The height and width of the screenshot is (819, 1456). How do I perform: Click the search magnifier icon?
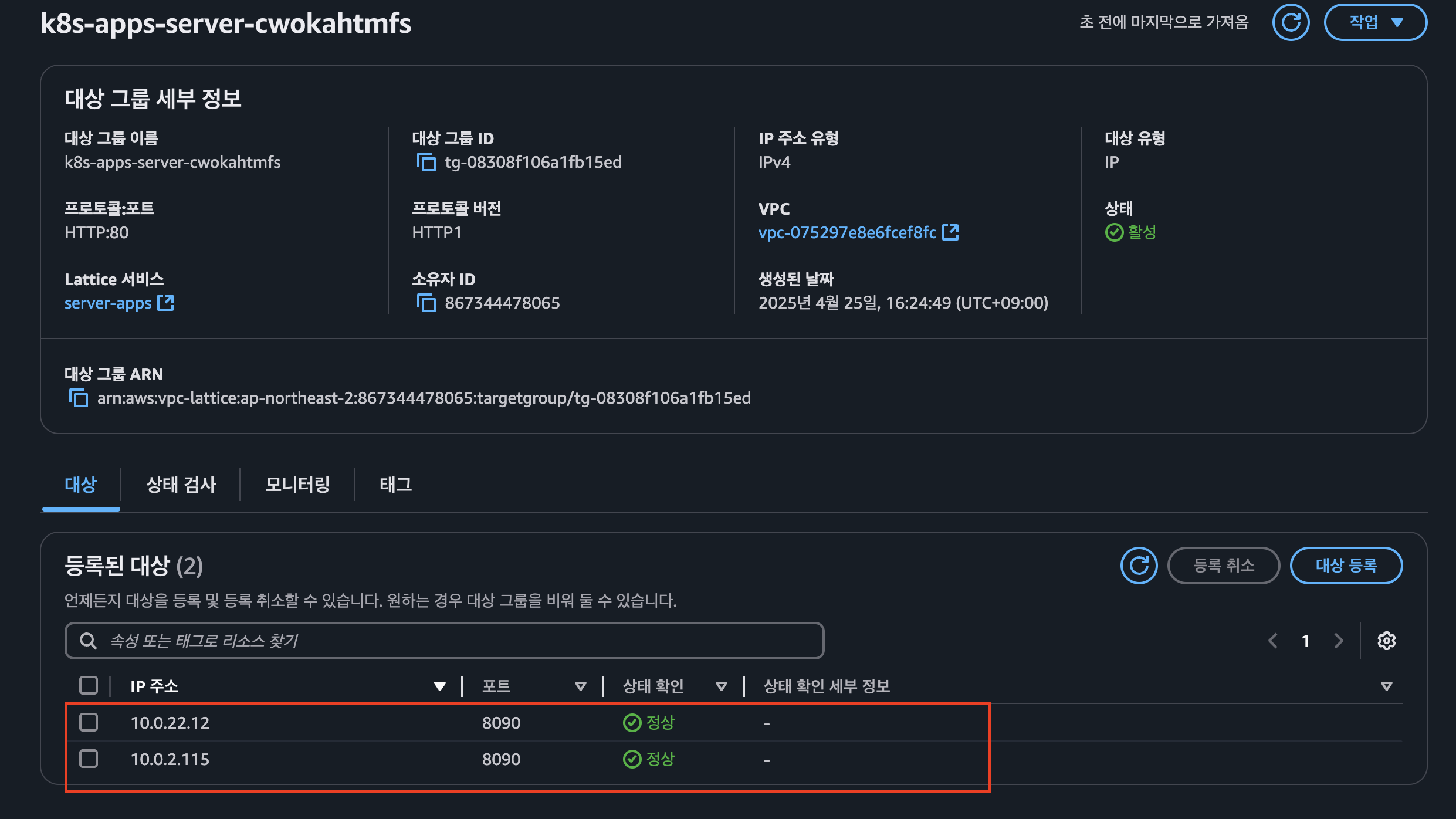tap(88, 641)
